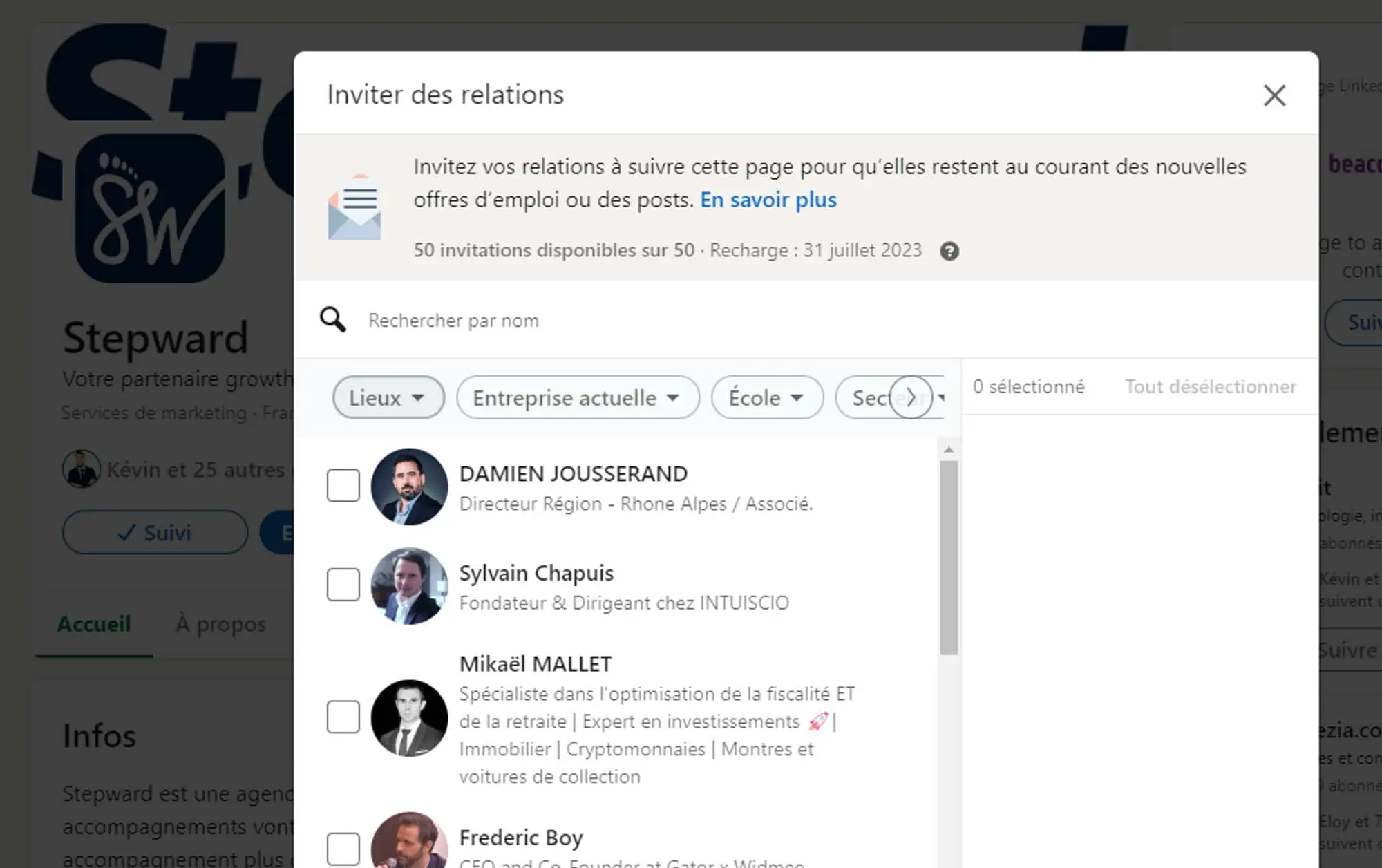Switch to the À propos tab

[x=221, y=624]
